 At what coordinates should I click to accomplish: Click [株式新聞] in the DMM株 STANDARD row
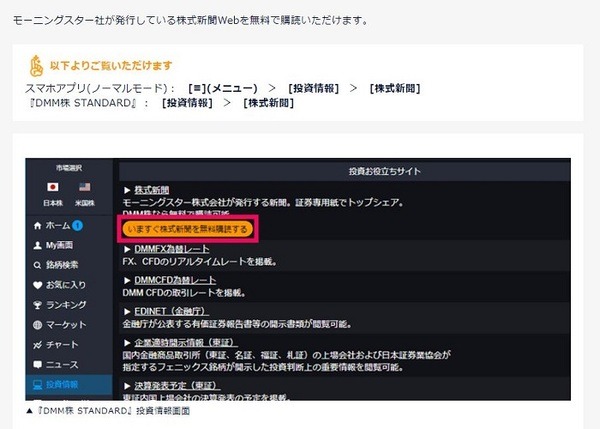[x=269, y=103]
